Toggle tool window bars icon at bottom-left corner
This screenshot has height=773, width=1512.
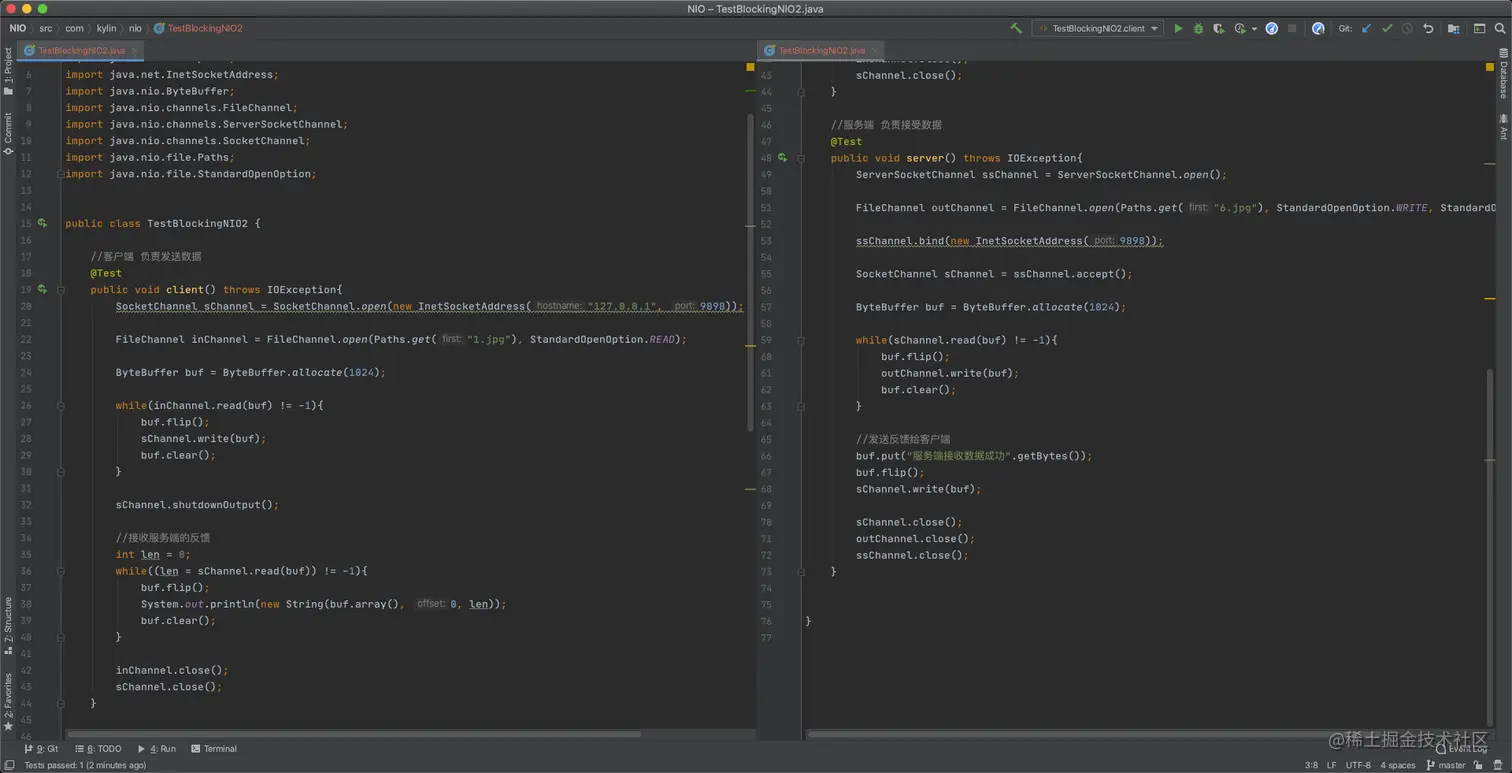click(x=9, y=765)
